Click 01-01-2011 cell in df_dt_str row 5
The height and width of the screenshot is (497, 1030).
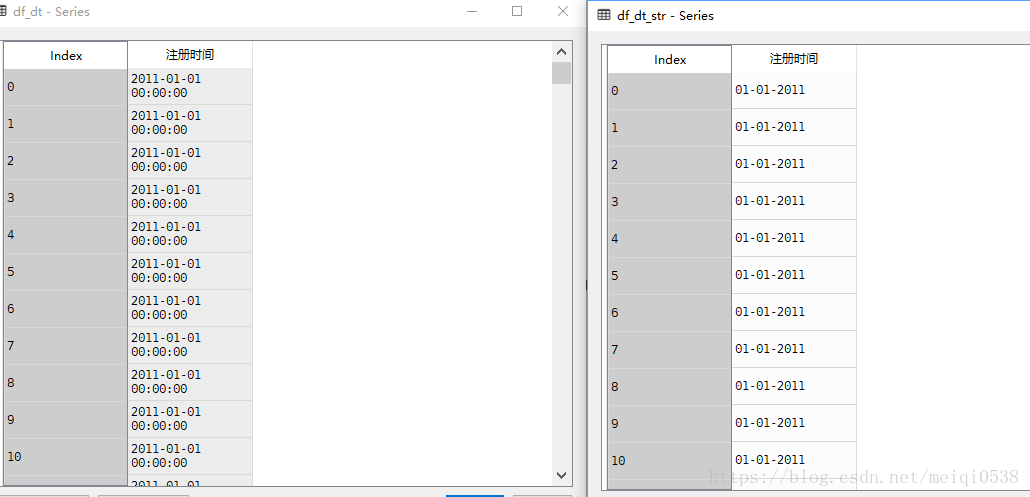point(794,275)
